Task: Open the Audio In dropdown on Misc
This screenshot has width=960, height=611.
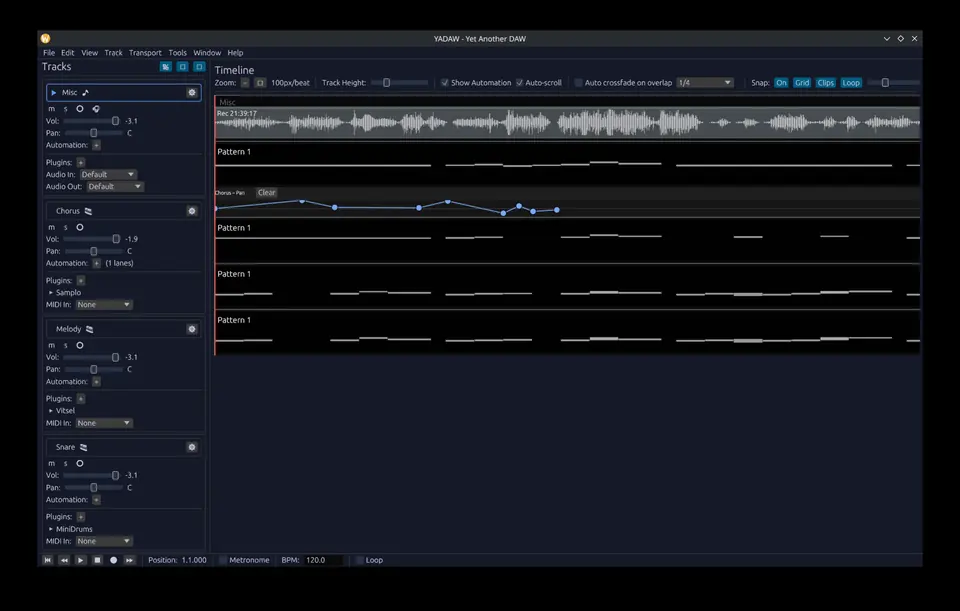Action: point(108,174)
